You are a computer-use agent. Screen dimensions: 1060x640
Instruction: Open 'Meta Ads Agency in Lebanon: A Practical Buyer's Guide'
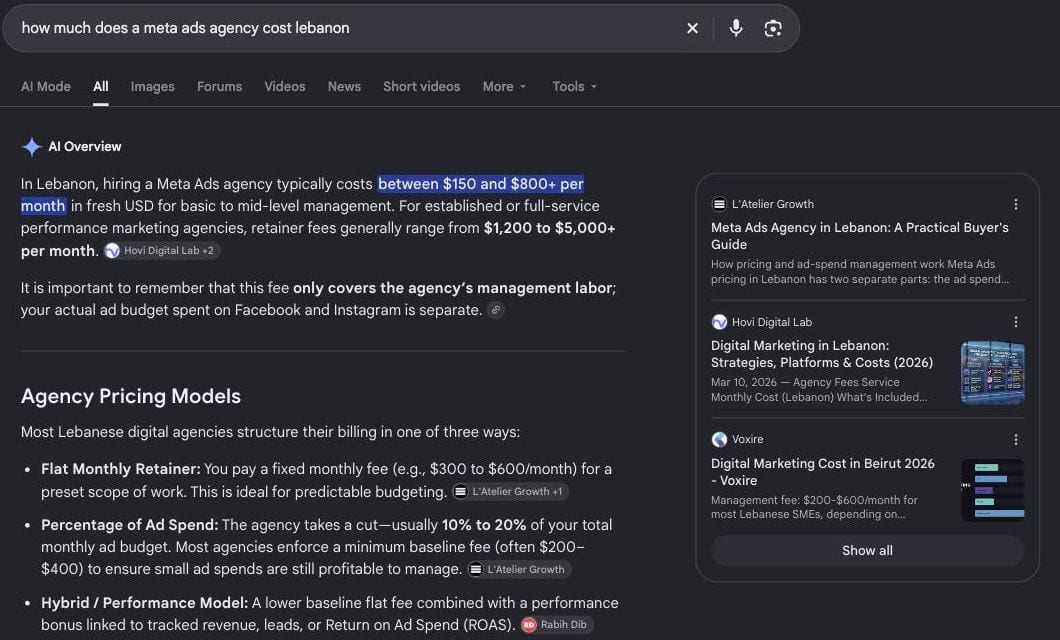pos(859,236)
